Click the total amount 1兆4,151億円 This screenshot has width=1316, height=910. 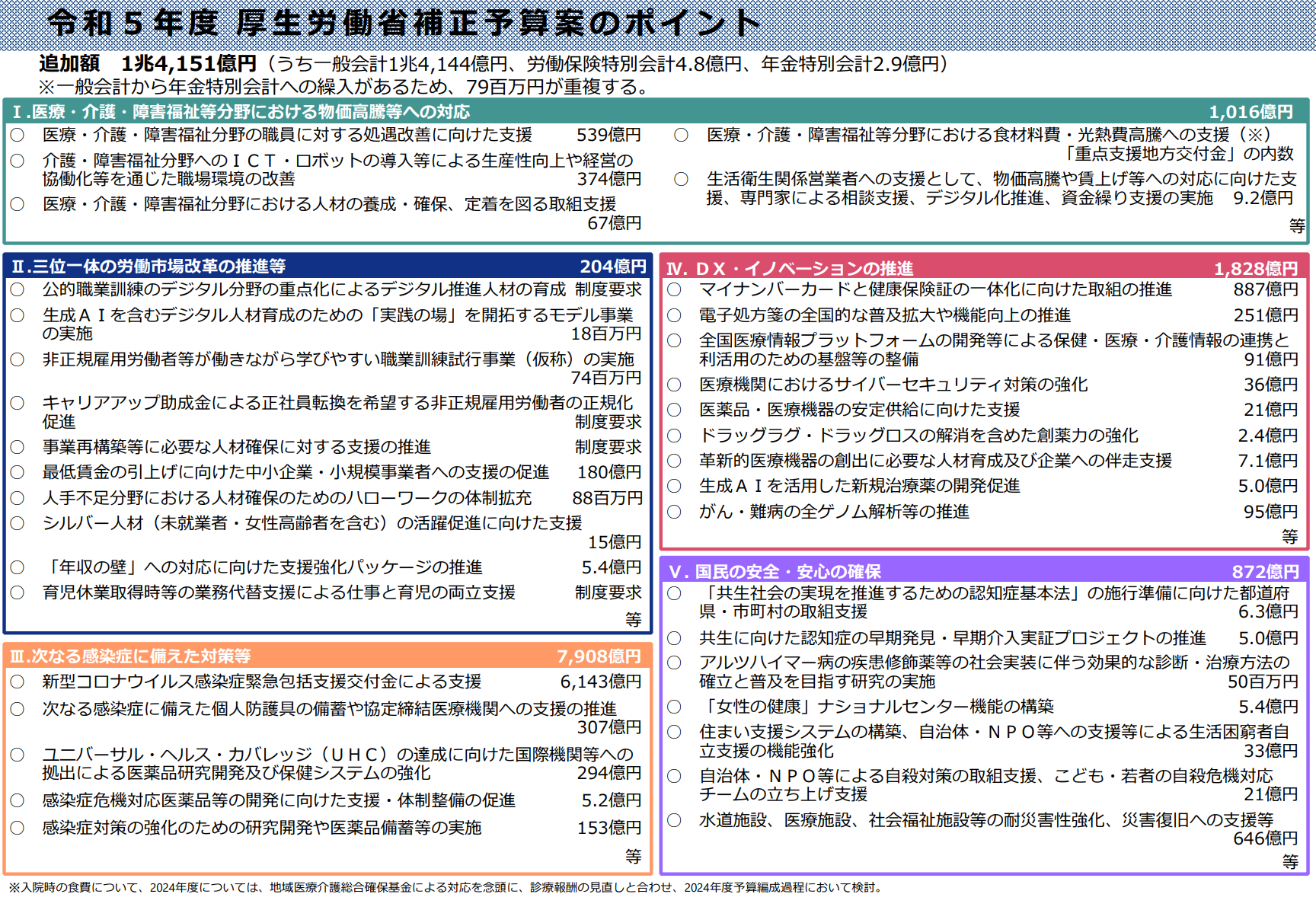pos(188,64)
